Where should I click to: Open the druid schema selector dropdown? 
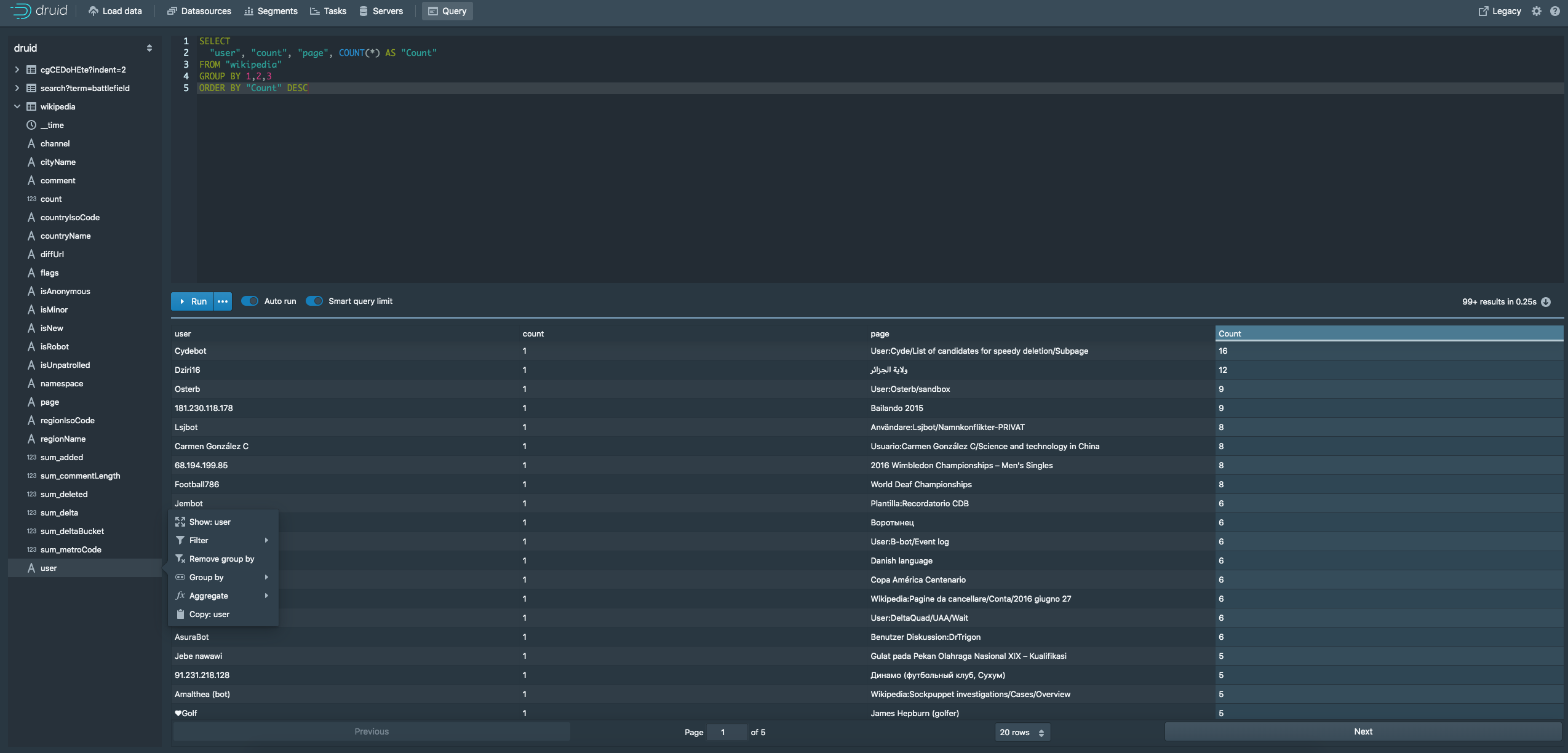(84, 48)
